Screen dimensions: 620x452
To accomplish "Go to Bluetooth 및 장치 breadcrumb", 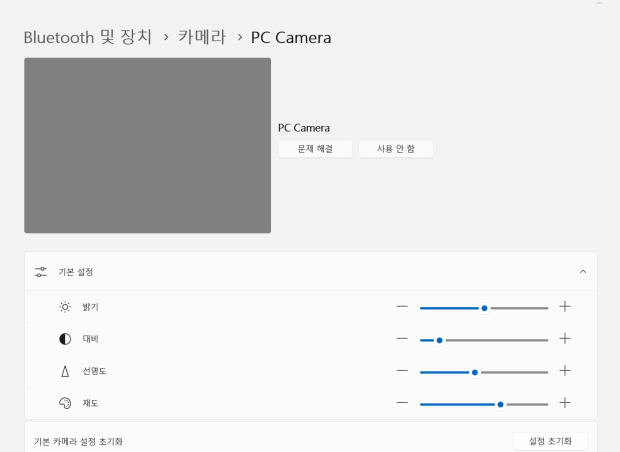I will click(88, 38).
